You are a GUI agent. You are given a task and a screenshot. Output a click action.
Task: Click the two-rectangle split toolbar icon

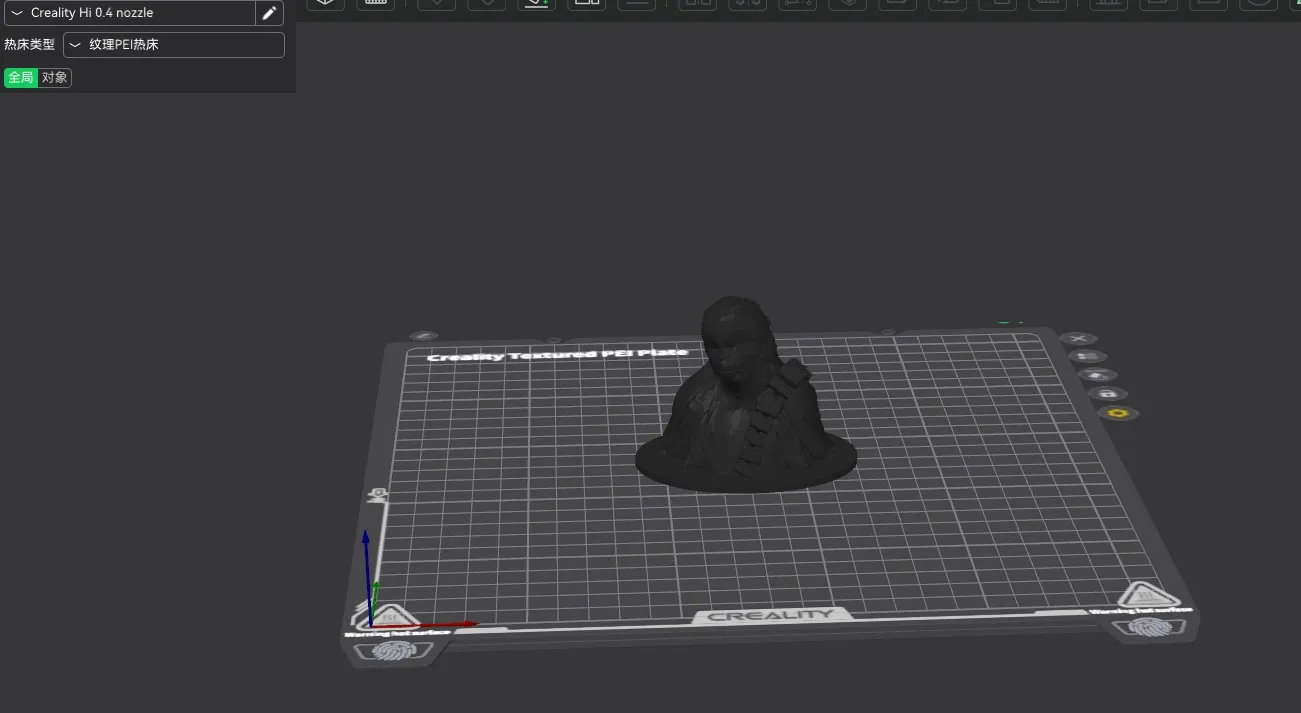coord(586,3)
